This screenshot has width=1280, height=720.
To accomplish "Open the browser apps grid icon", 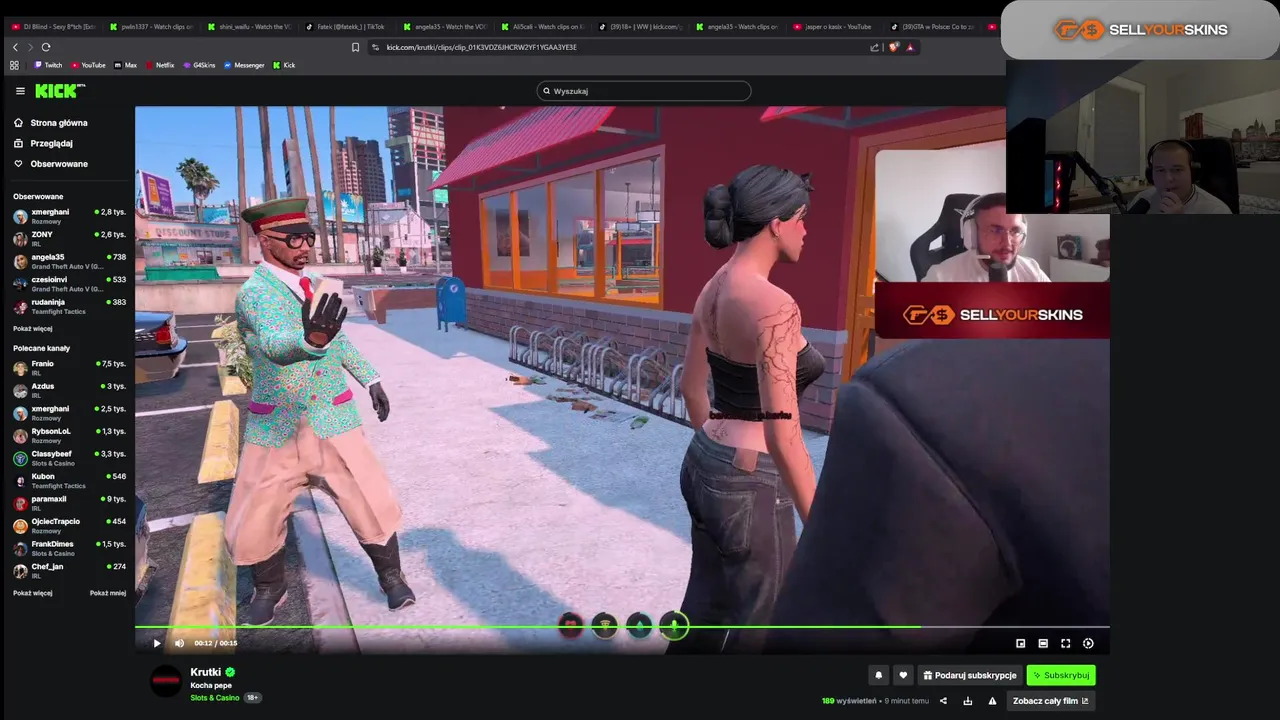I will click(14, 65).
